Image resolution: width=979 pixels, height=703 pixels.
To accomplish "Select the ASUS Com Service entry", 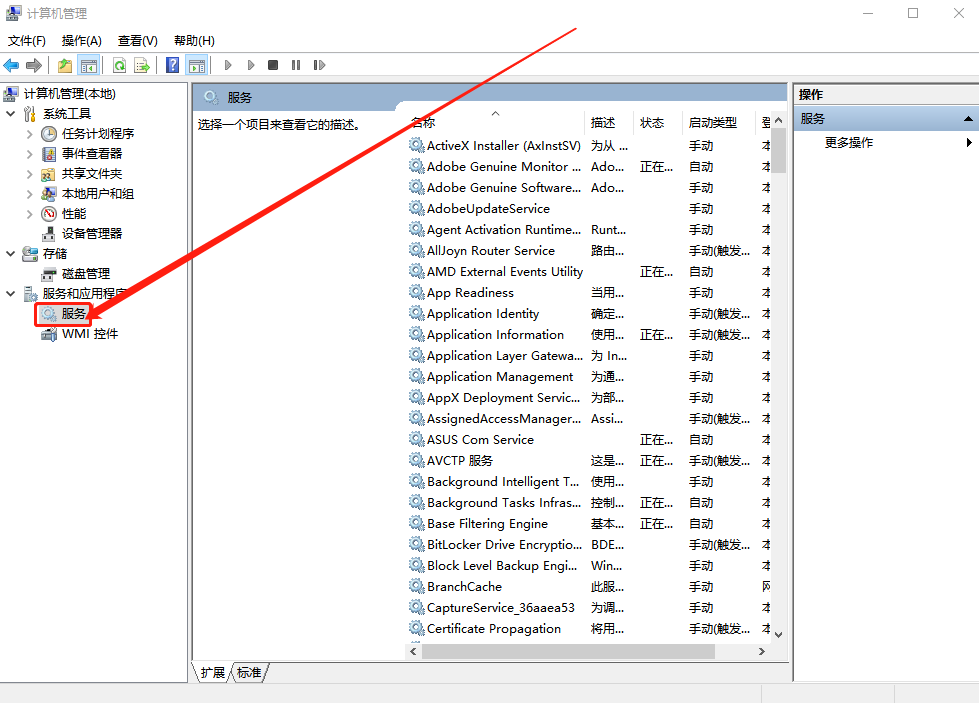I will click(x=479, y=439).
